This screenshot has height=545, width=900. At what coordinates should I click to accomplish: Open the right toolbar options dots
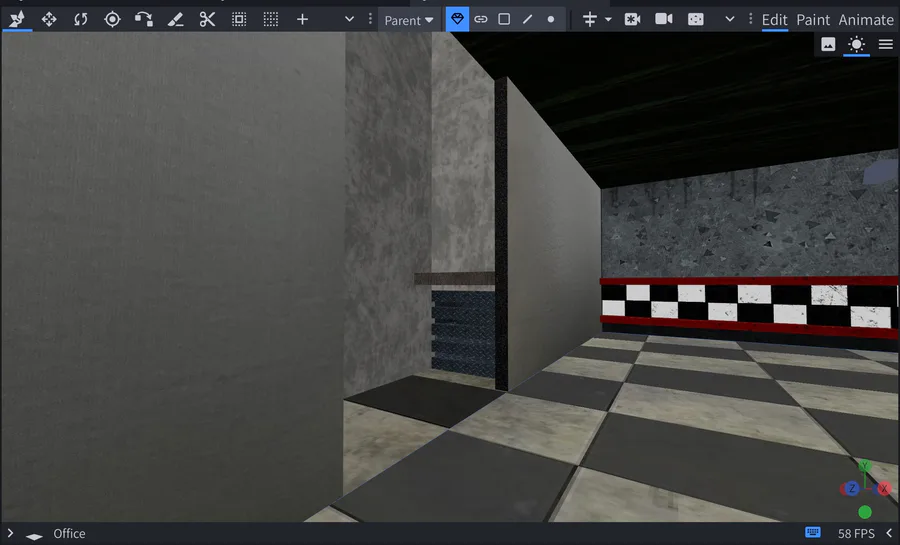click(x=750, y=19)
